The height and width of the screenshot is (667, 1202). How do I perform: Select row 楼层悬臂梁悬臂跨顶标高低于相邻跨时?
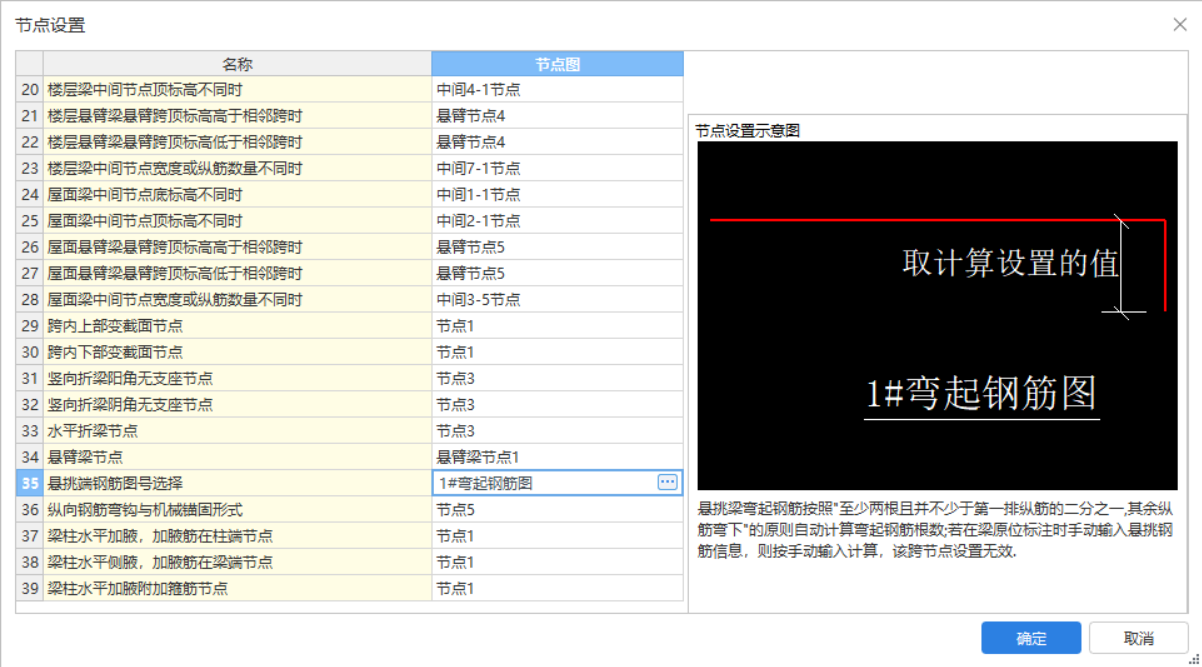coord(237,142)
